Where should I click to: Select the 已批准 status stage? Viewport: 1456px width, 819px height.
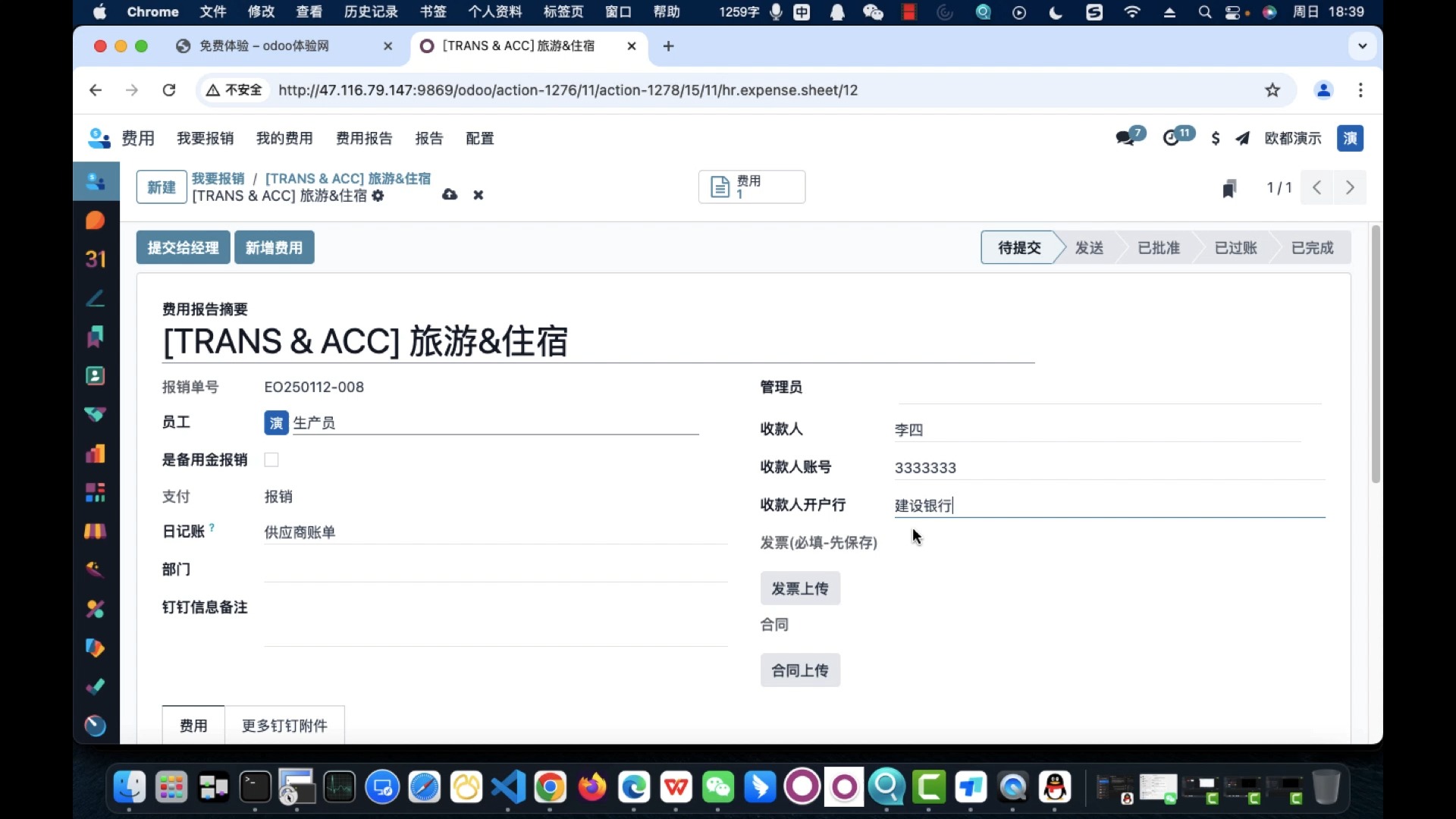pos(1158,248)
